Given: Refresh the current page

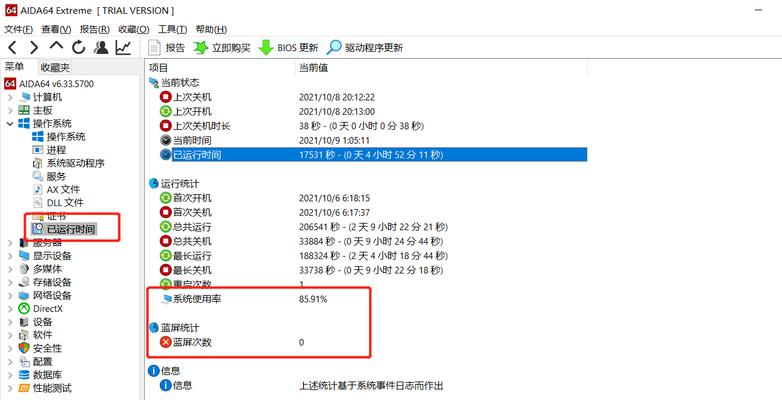Looking at the screenshot, I should point(78,47).
